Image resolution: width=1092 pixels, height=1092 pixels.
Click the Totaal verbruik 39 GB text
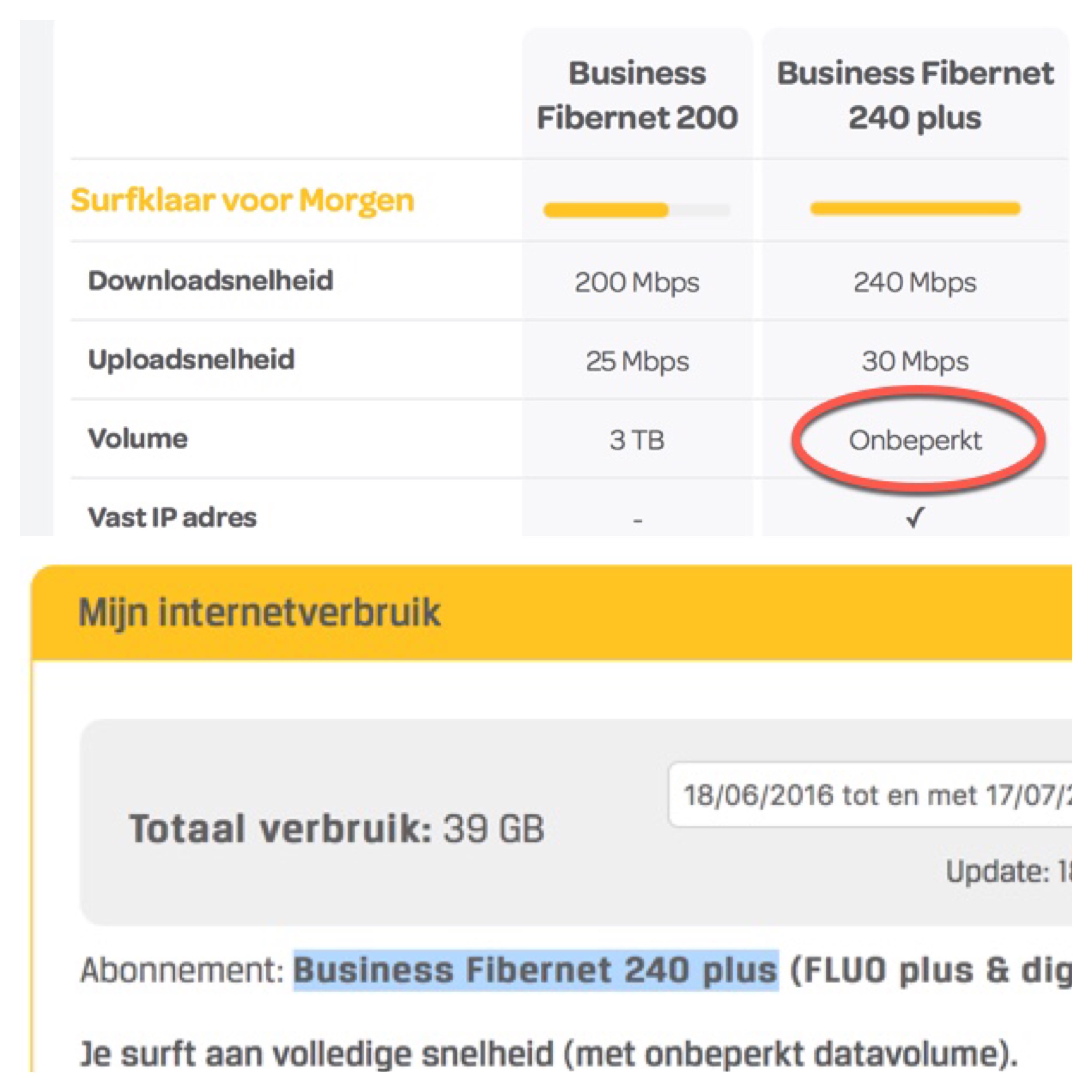(336, 829)
